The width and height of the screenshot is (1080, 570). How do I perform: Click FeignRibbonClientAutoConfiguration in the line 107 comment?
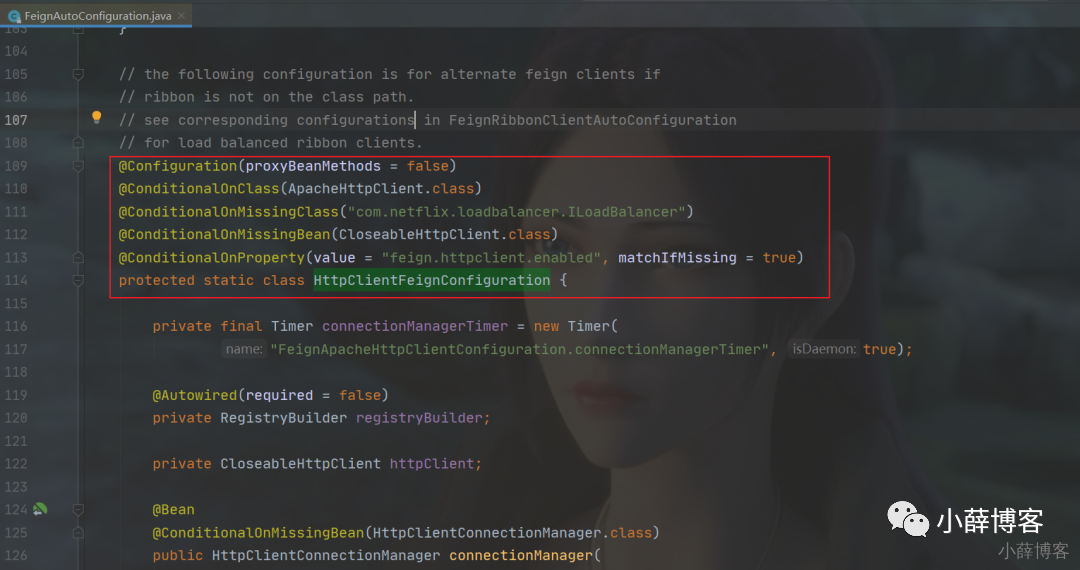tap(592, 120)
